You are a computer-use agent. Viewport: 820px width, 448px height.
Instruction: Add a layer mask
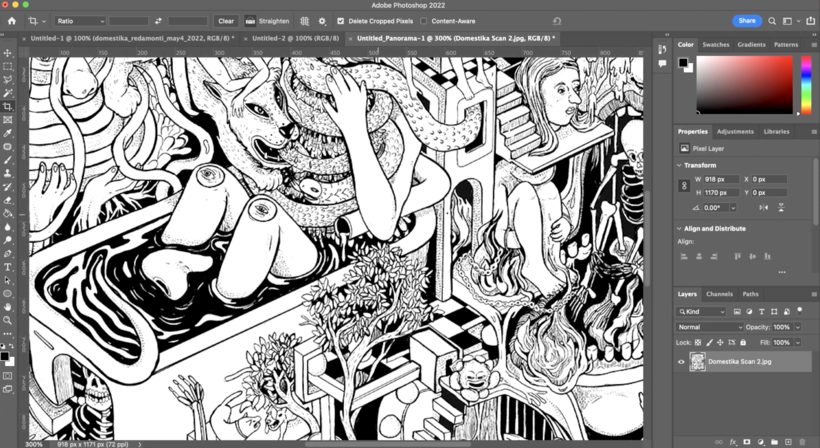tap(747, 442)
